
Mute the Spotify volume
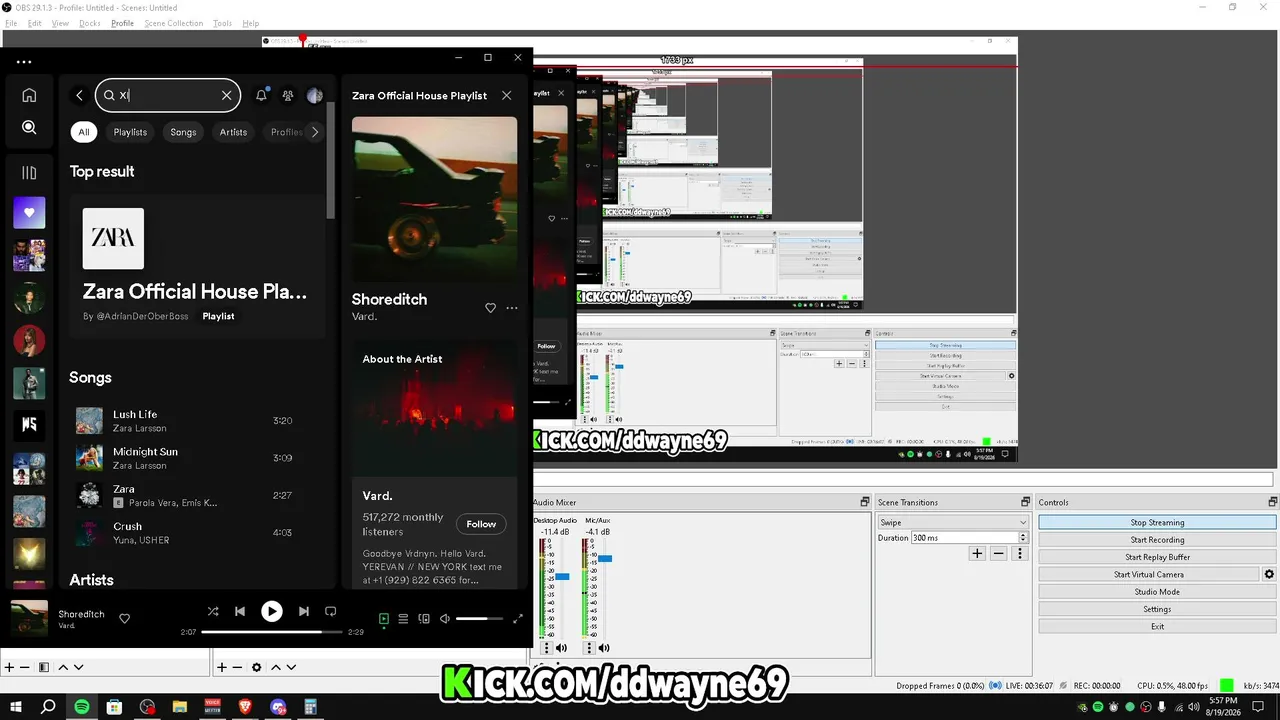pos(445,619)
